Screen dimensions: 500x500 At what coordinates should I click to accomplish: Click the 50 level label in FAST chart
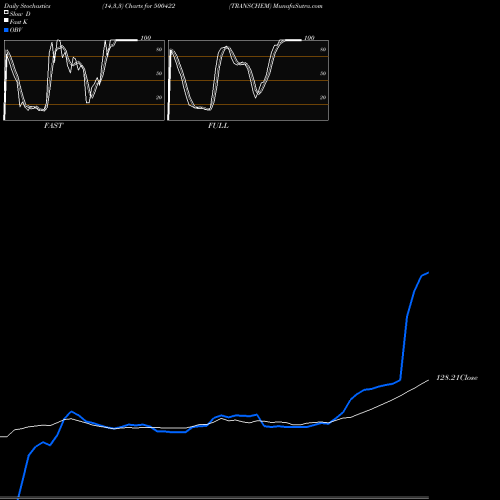[x=159, y=73]
